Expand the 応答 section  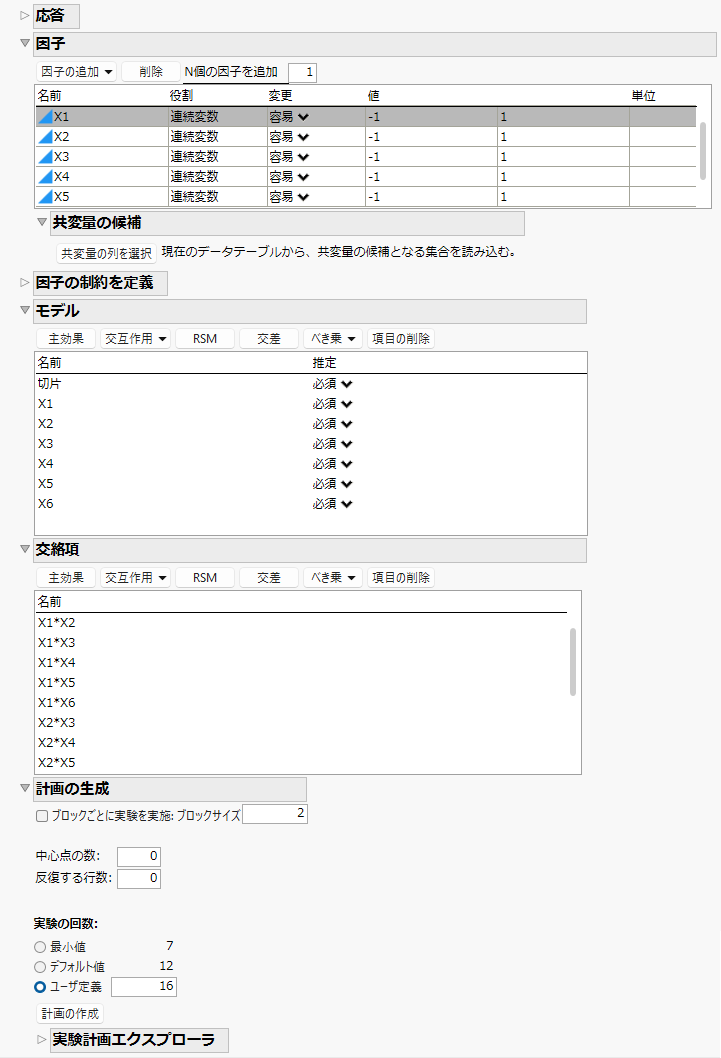click(25, 16)
